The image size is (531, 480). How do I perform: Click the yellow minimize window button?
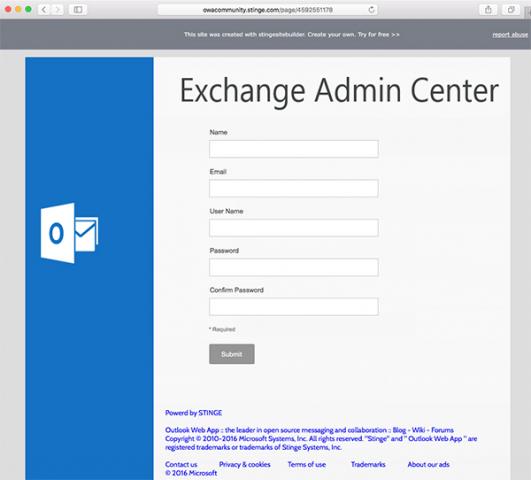18,9
